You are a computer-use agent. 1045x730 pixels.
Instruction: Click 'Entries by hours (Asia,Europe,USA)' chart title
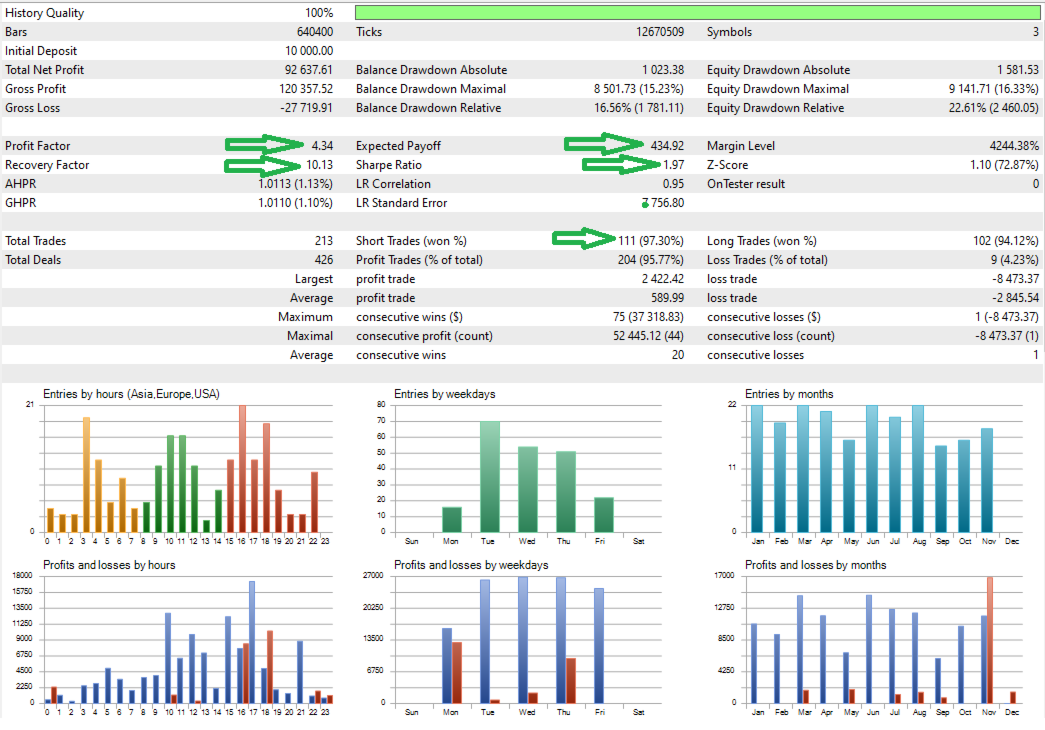(131, 394)
